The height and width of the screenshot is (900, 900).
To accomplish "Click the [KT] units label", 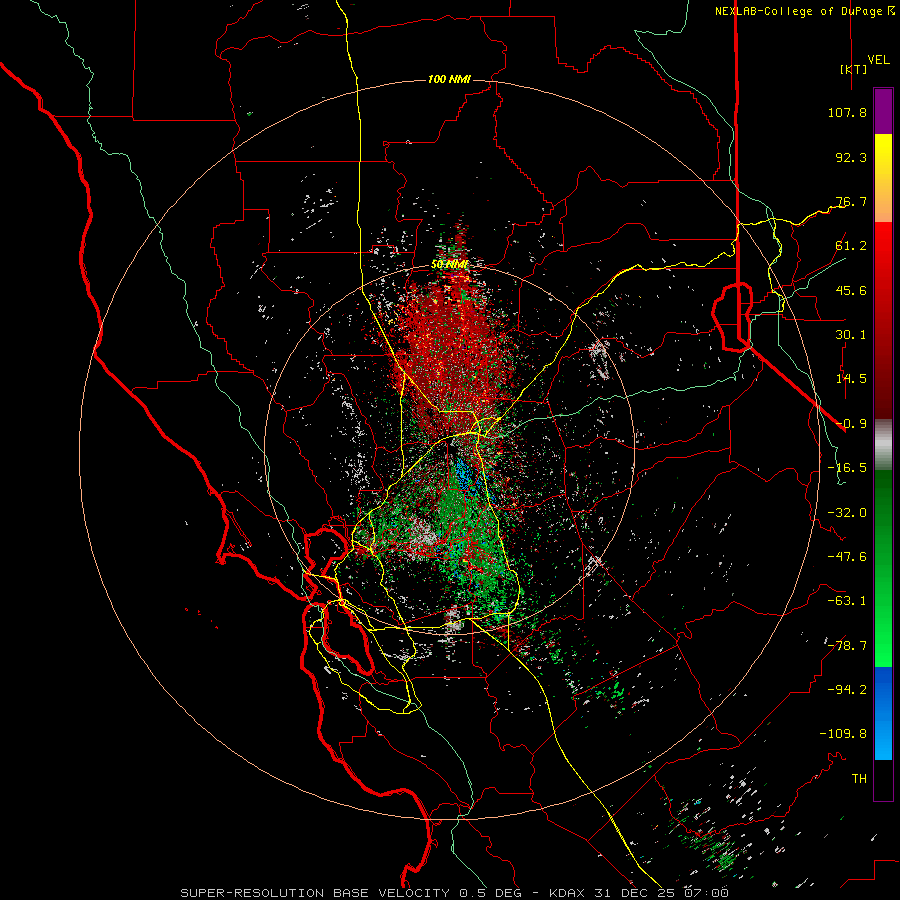I will coord(854,69).
